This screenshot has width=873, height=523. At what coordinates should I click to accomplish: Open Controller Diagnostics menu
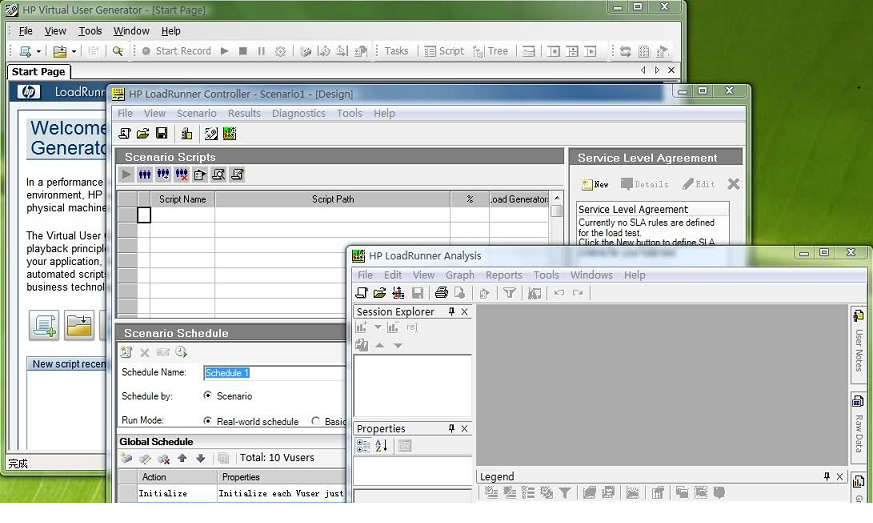pyautogui.click(x=298, y=113)
